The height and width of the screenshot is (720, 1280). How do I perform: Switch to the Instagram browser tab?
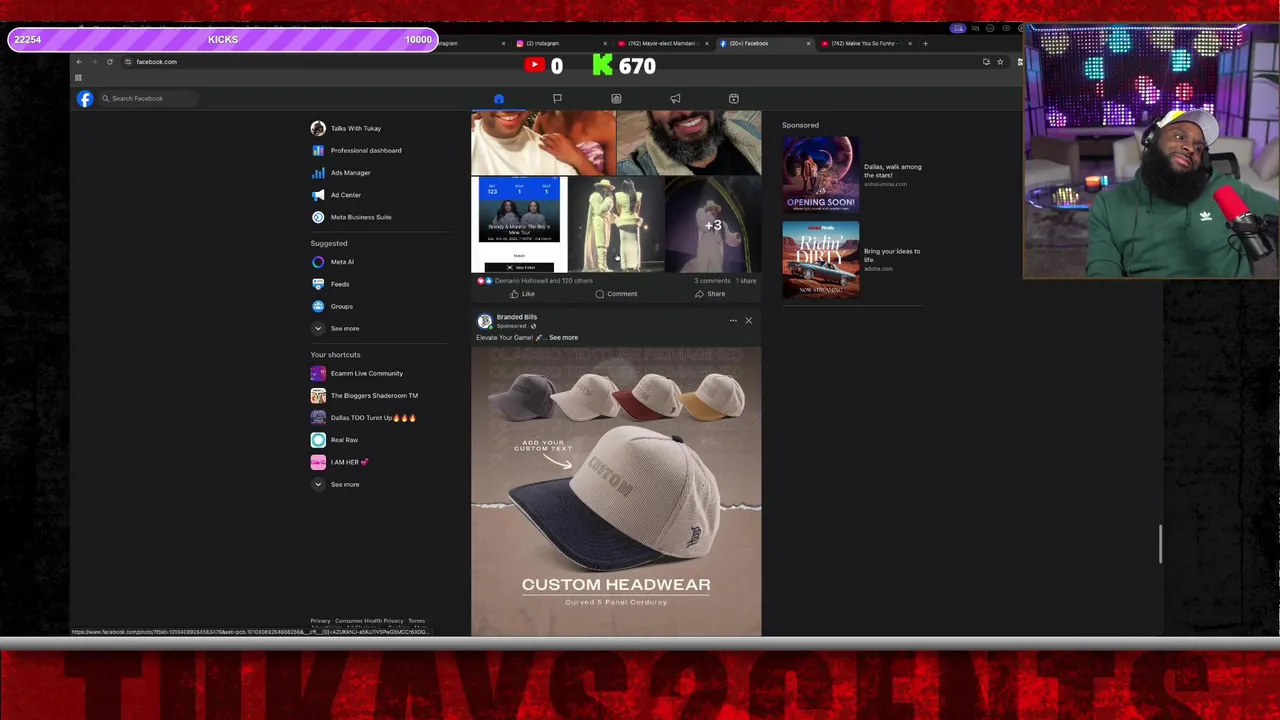pyautogui.click(x=560, y=43)
